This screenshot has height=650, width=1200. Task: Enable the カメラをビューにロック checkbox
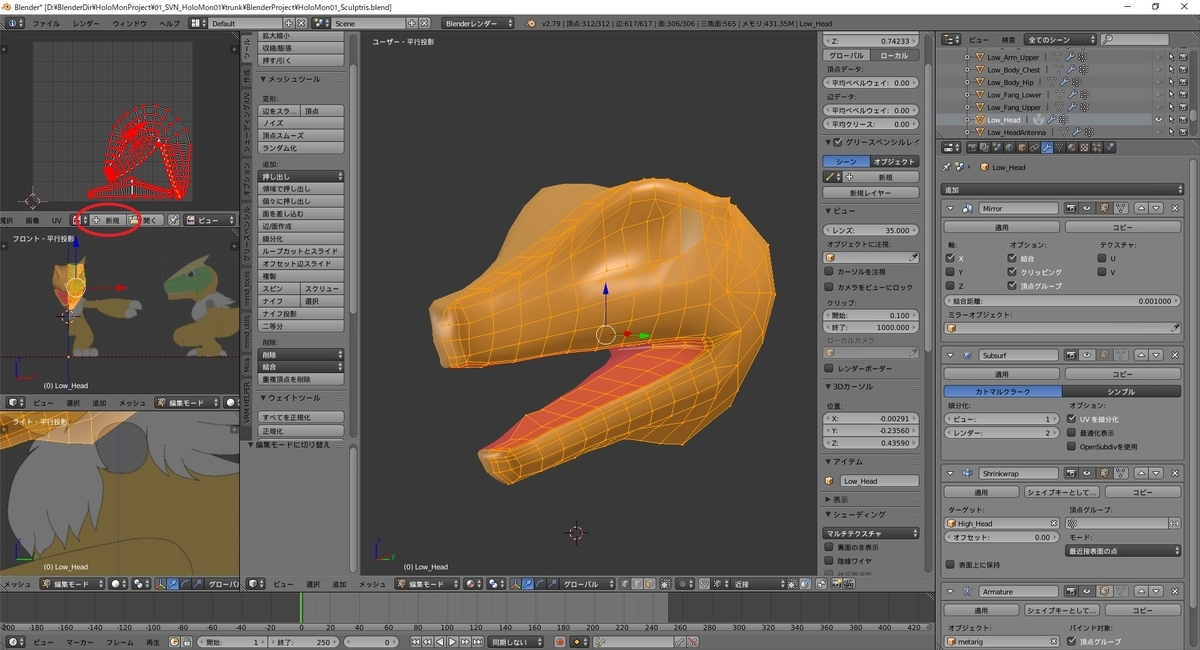tap(829, 287)
